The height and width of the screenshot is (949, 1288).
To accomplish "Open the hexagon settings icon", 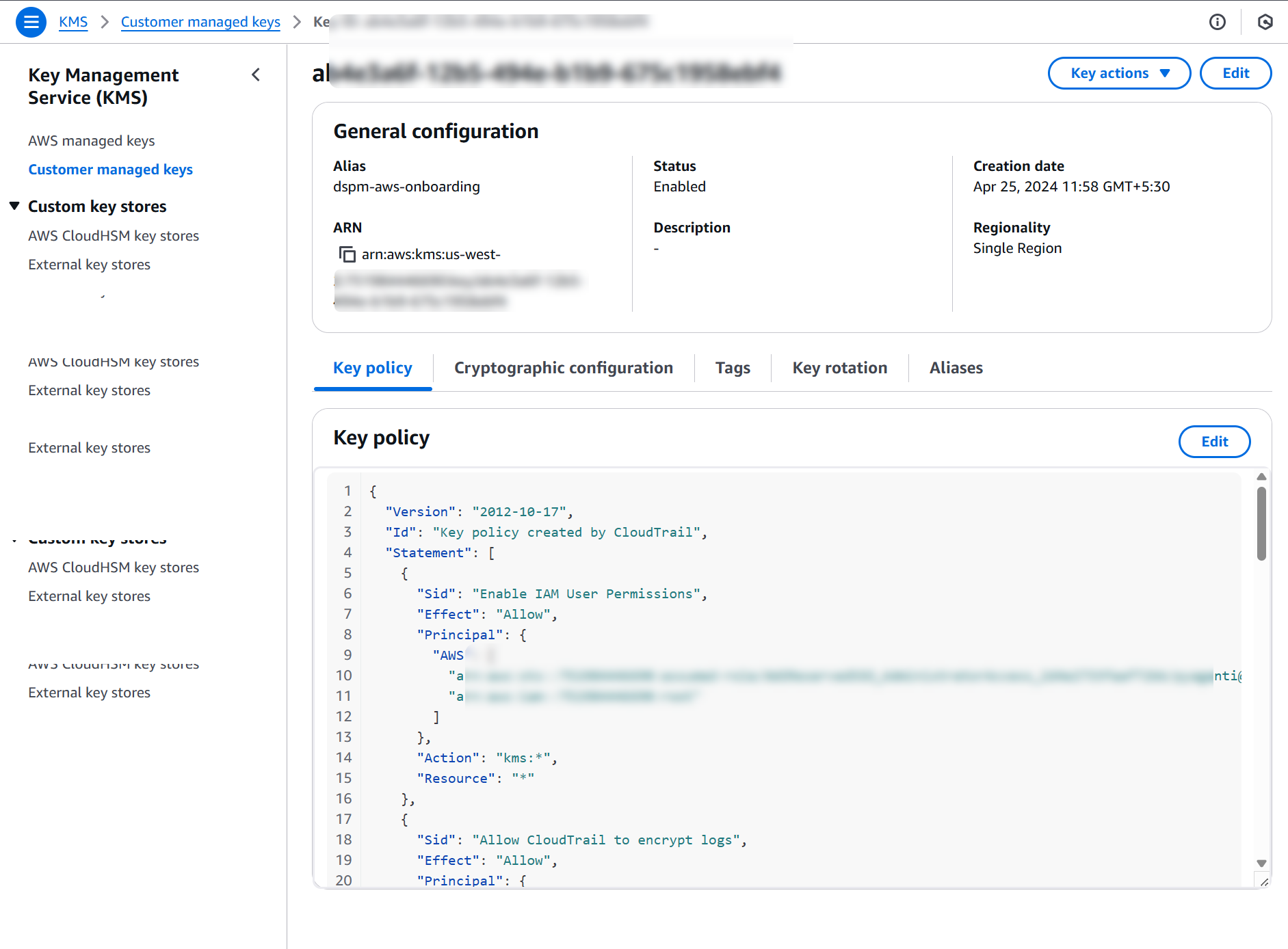I will click(1265, 22).
